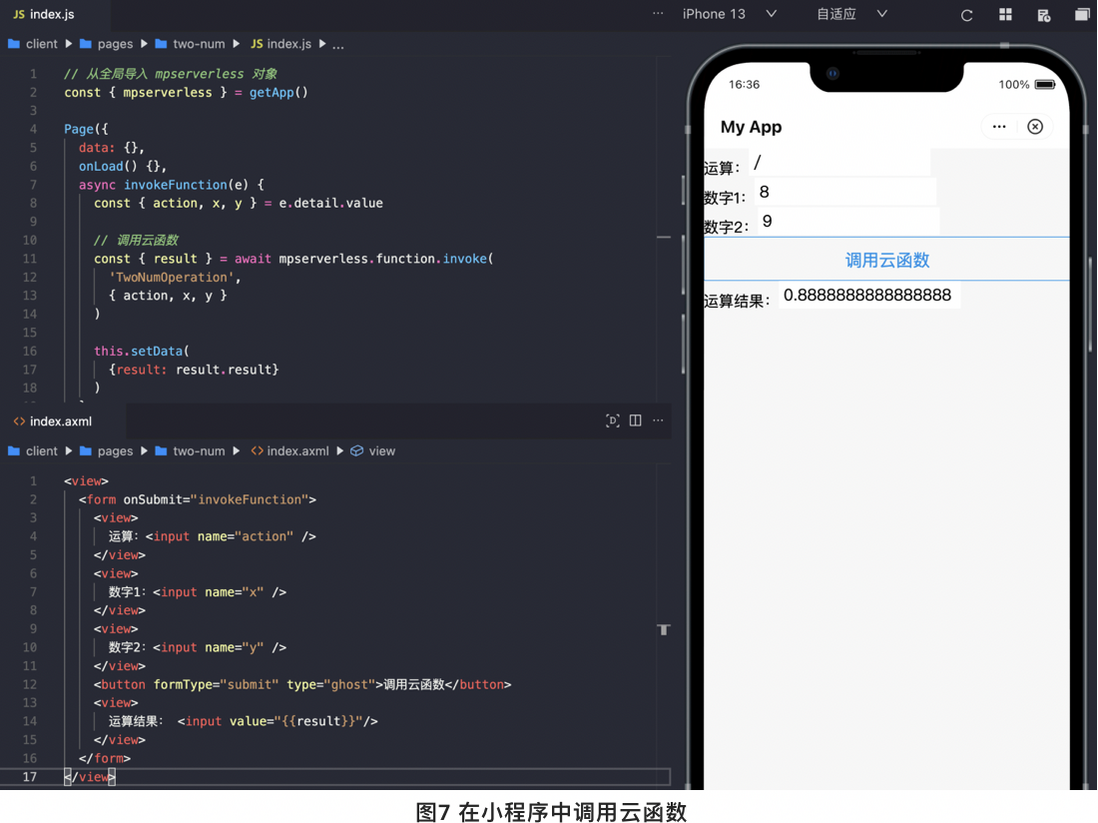Click the 运算结果 field showing 0.888

click(x=868, y=295)
